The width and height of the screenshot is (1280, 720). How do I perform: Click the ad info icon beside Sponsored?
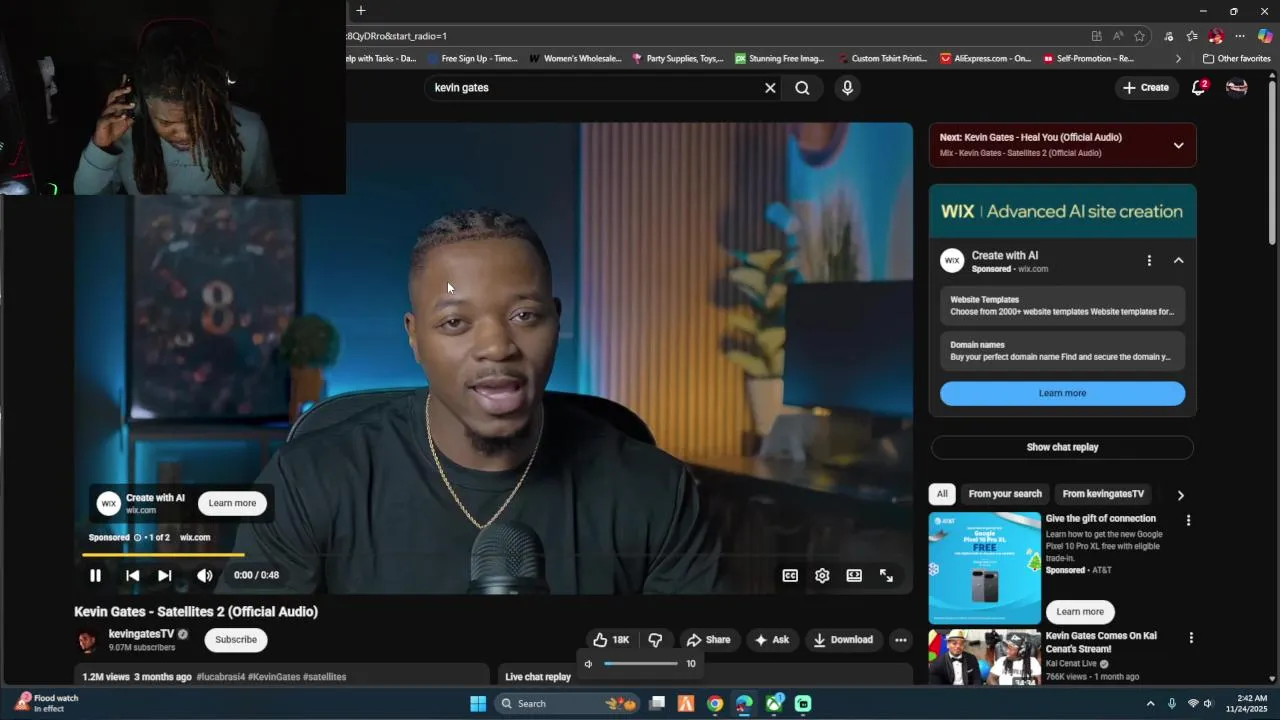137,537
